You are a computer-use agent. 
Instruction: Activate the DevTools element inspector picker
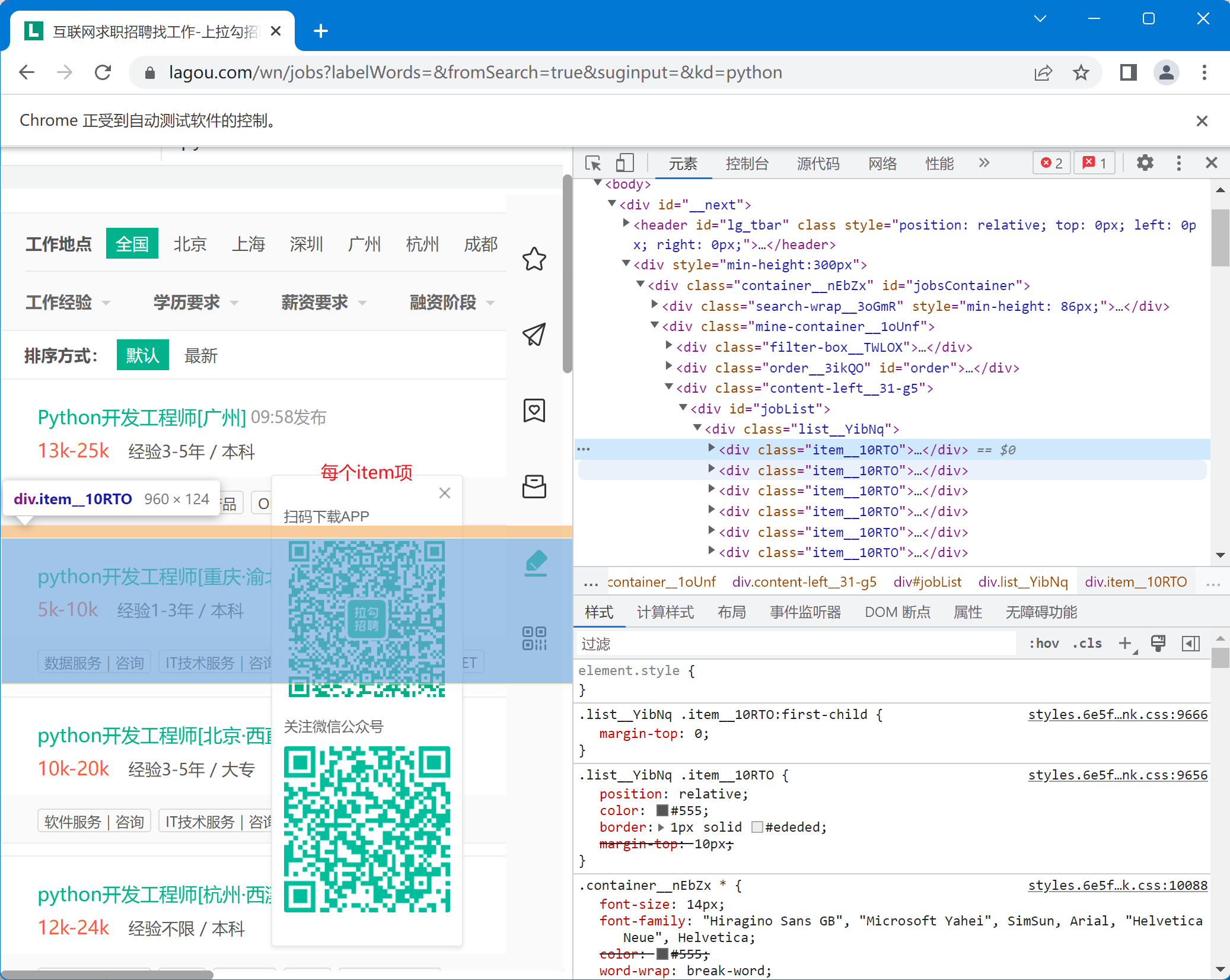pos(593,163)
